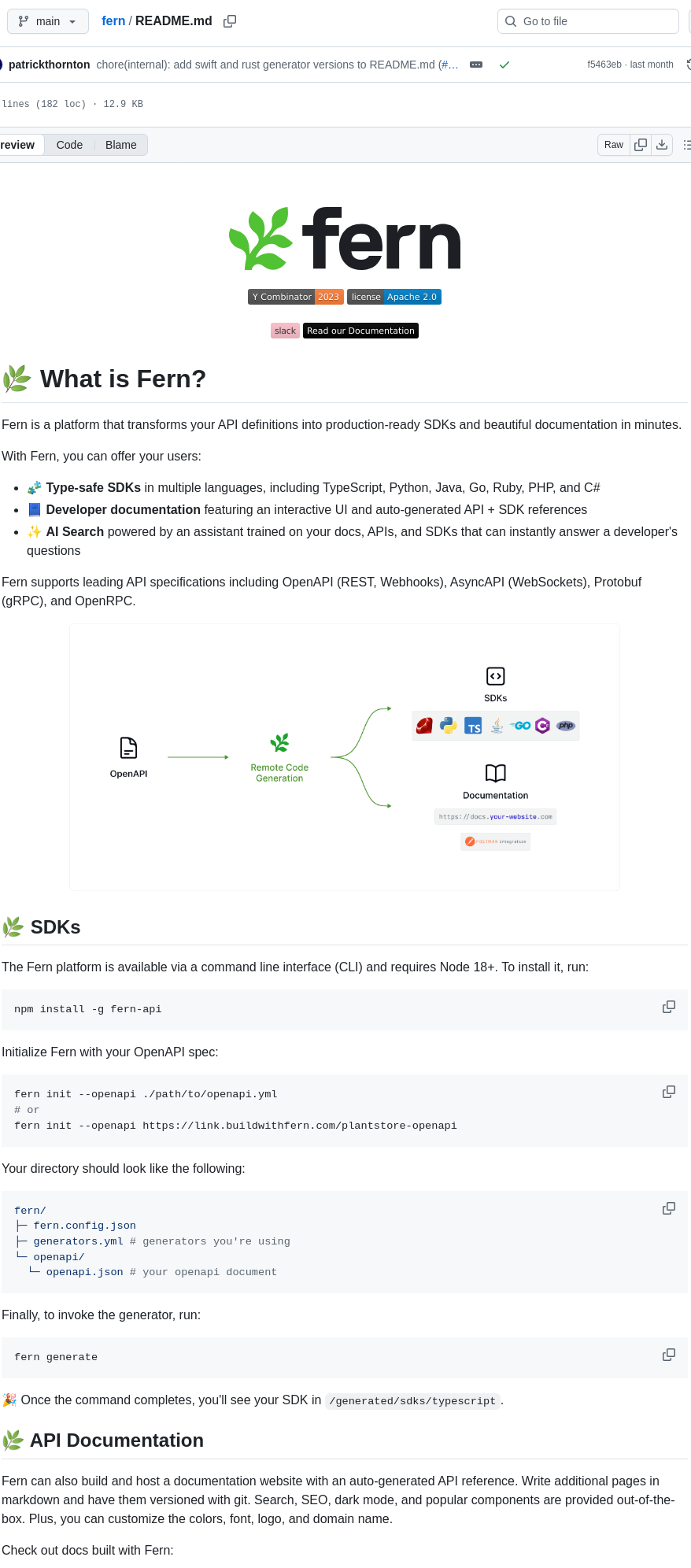Copy the directory structure code block

(668, 1208)
